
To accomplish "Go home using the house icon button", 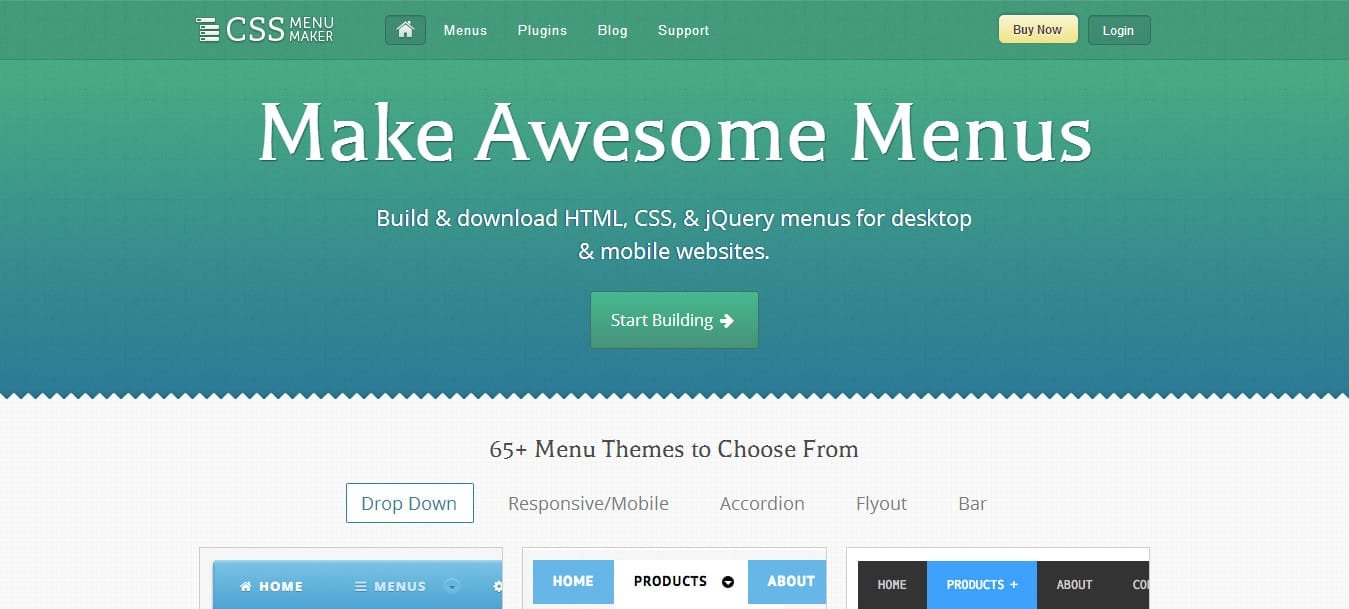I will tap(405, 30).
